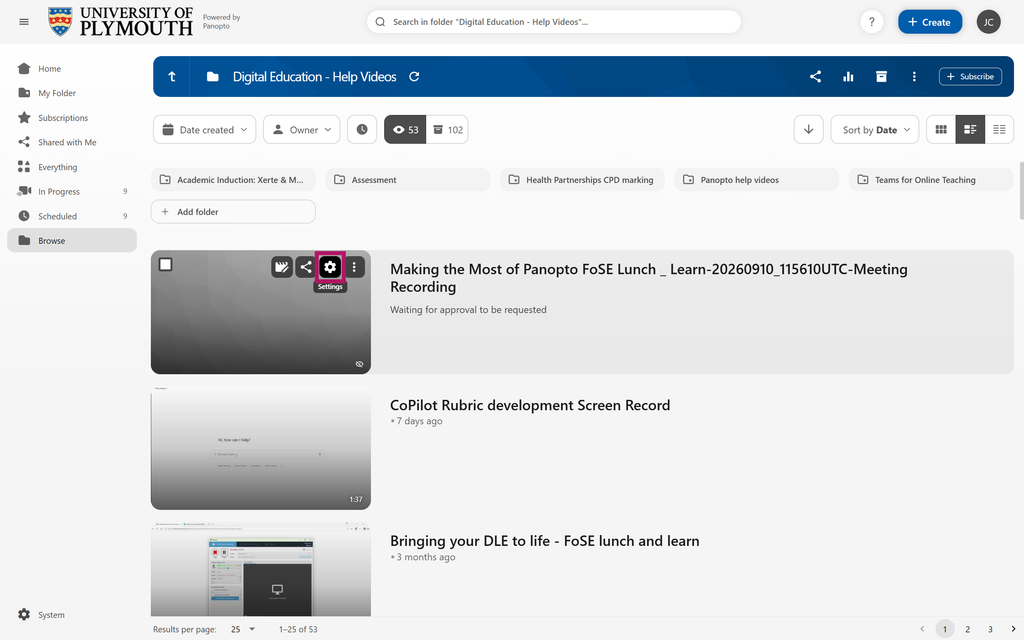Show the 102 archived videos
Viewport: 1024px width, 640px height.
(x=447, y=129)
